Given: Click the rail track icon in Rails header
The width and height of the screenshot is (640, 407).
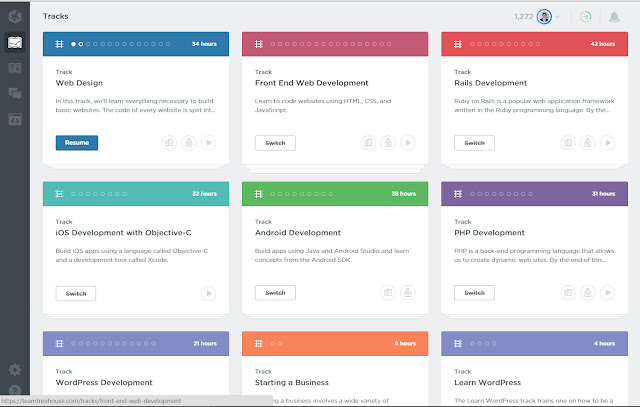Looking at the screenshot, I should (458, 44).
